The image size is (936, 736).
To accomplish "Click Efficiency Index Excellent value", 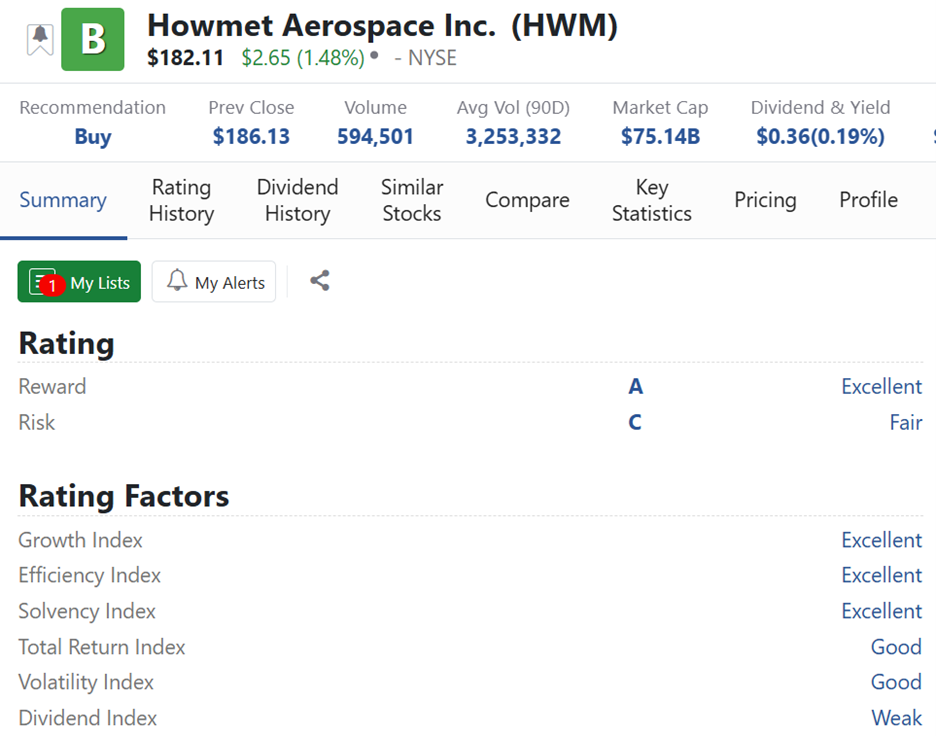I will pyautogui.click(x=882, y=575).
